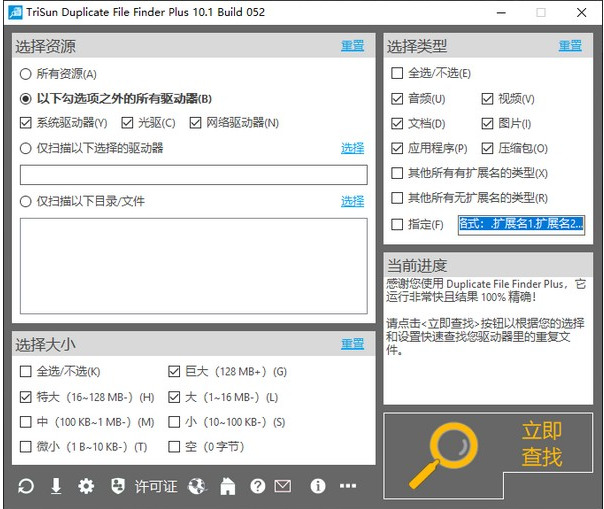Image resolution: width=604 pixels, height=509 pixels.
Task: Uncheck the 压缩包(O) archive checkbox
Action: 487,148
